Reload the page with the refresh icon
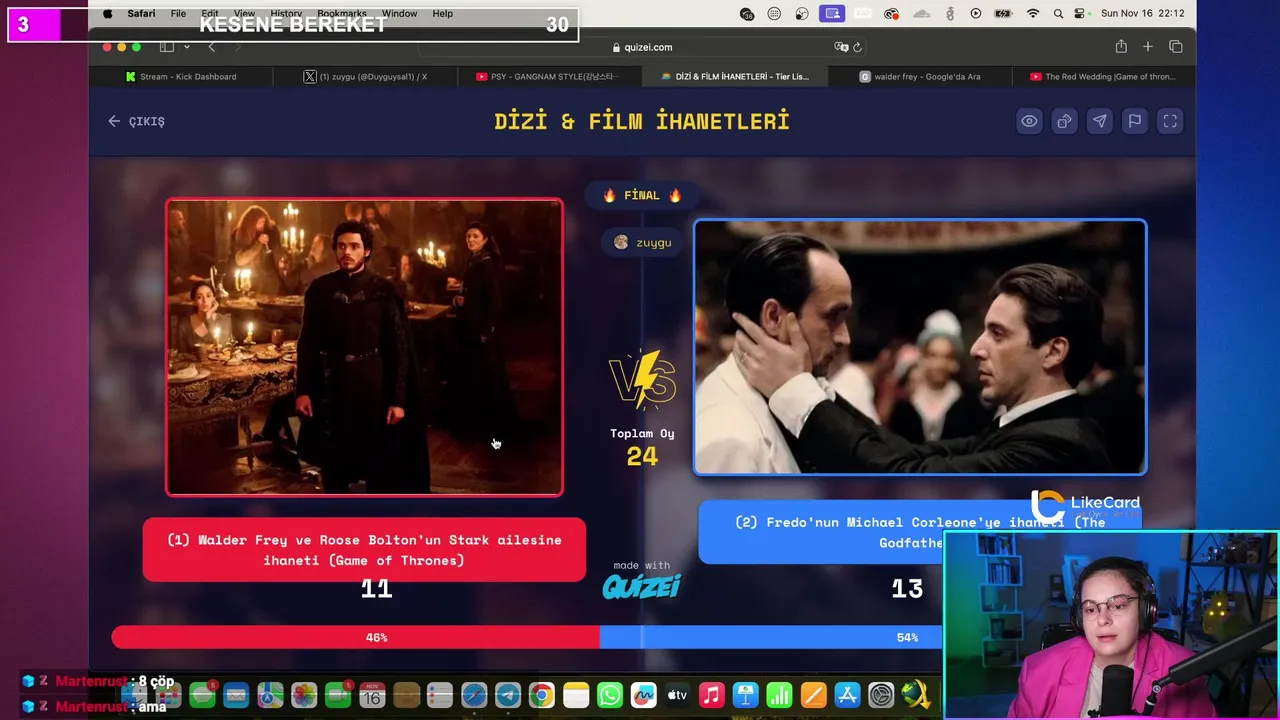 (857, 47)
